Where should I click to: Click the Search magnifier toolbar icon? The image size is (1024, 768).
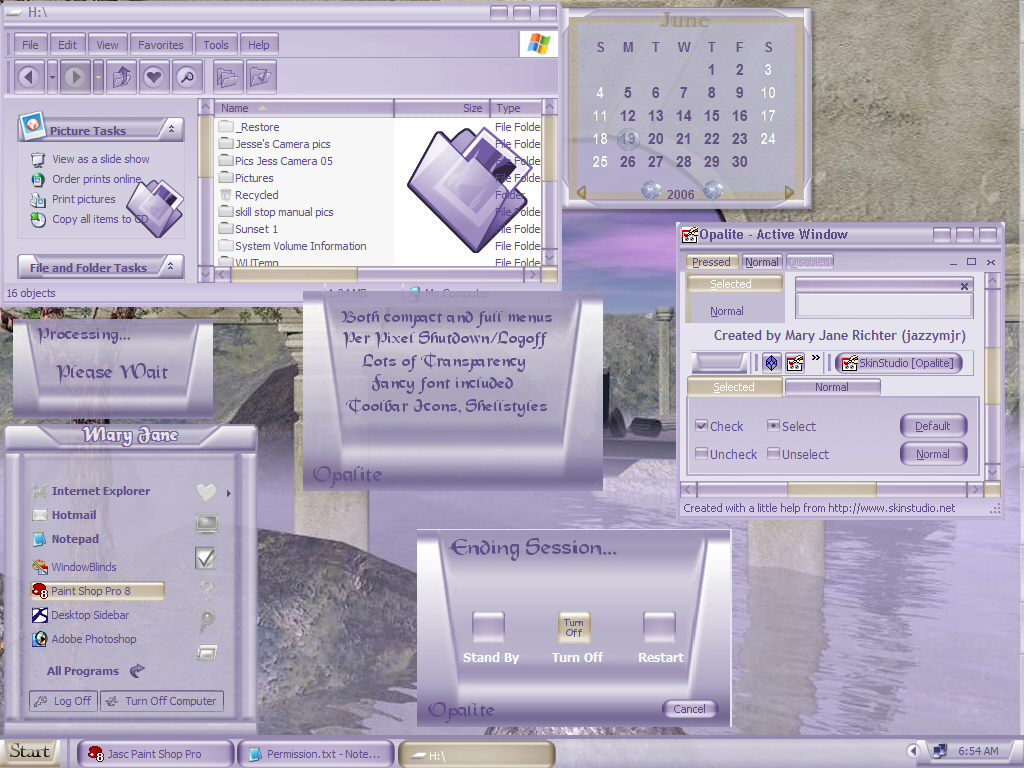[x=186, y=77]
